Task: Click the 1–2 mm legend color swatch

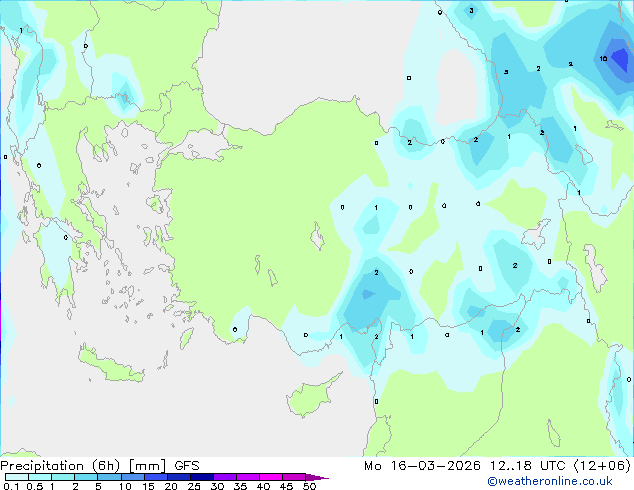Action: 63,477
